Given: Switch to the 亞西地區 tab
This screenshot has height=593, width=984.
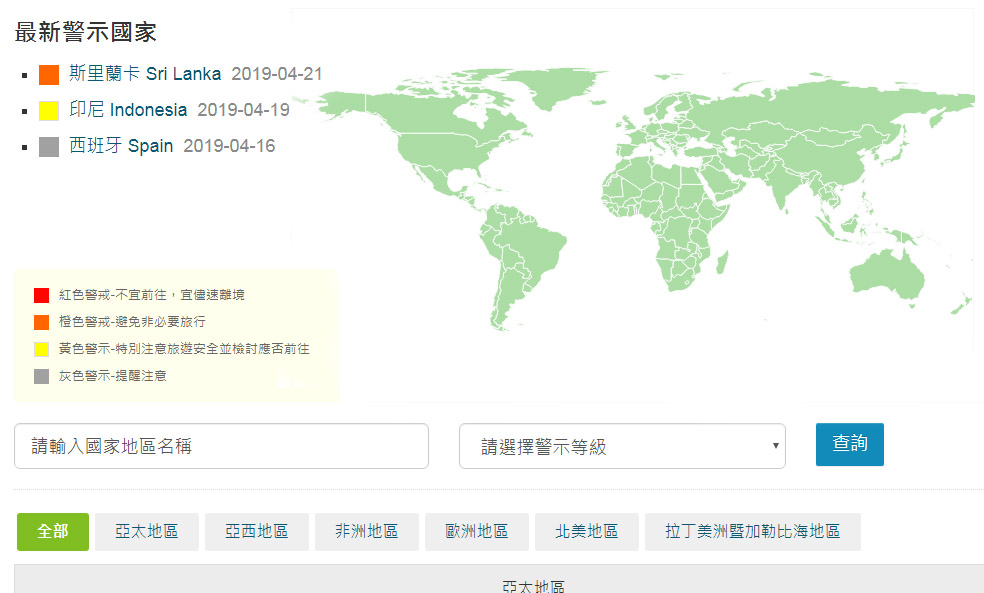Looking at the screenshot, I should pyautogui.click(x=257, y=532).
